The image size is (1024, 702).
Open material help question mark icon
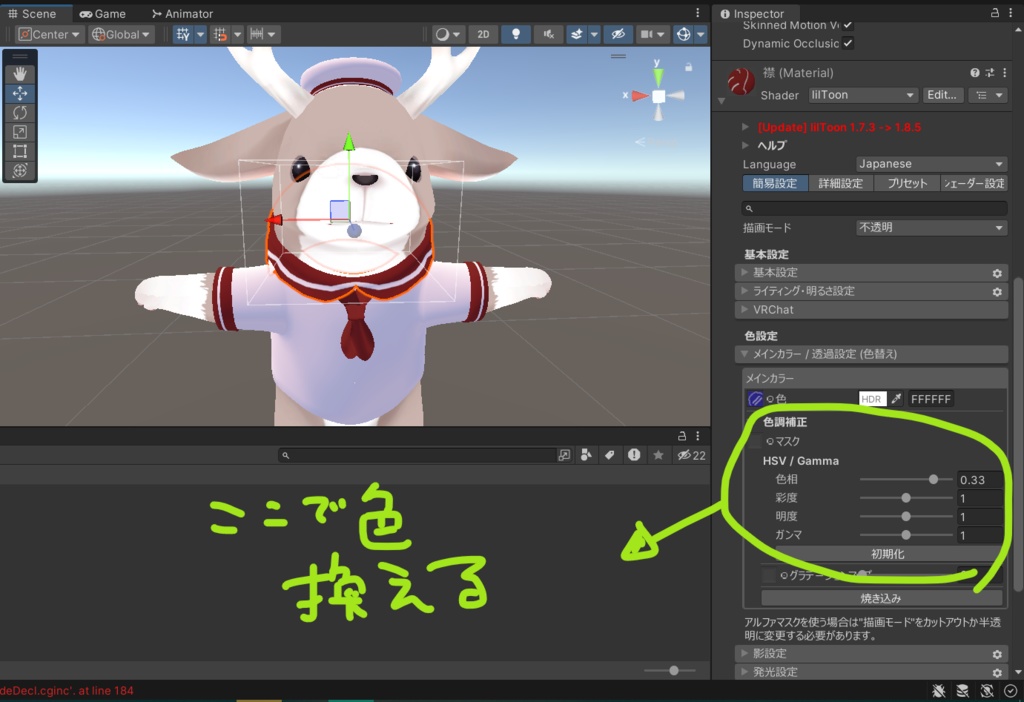click(974, 72)
